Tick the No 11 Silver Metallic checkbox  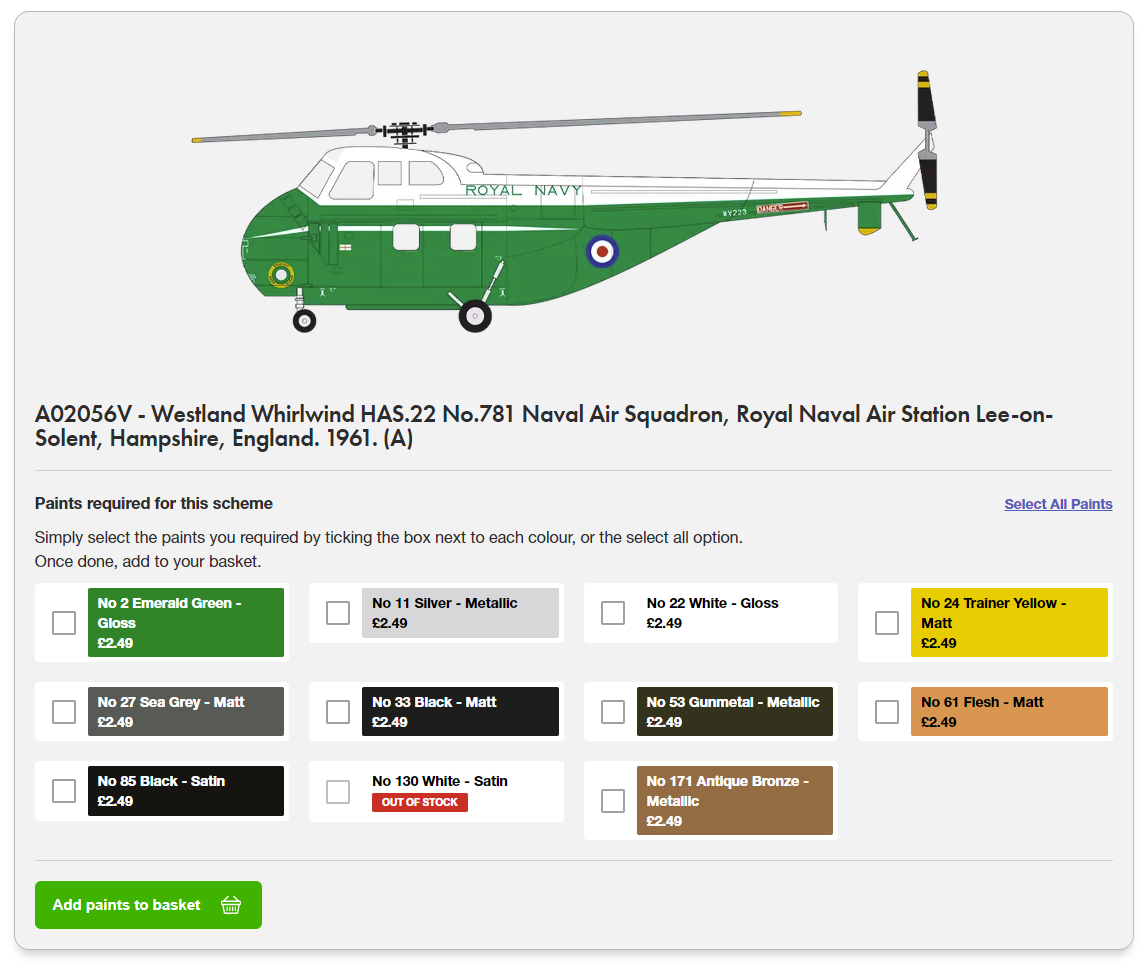click(338, 613)
